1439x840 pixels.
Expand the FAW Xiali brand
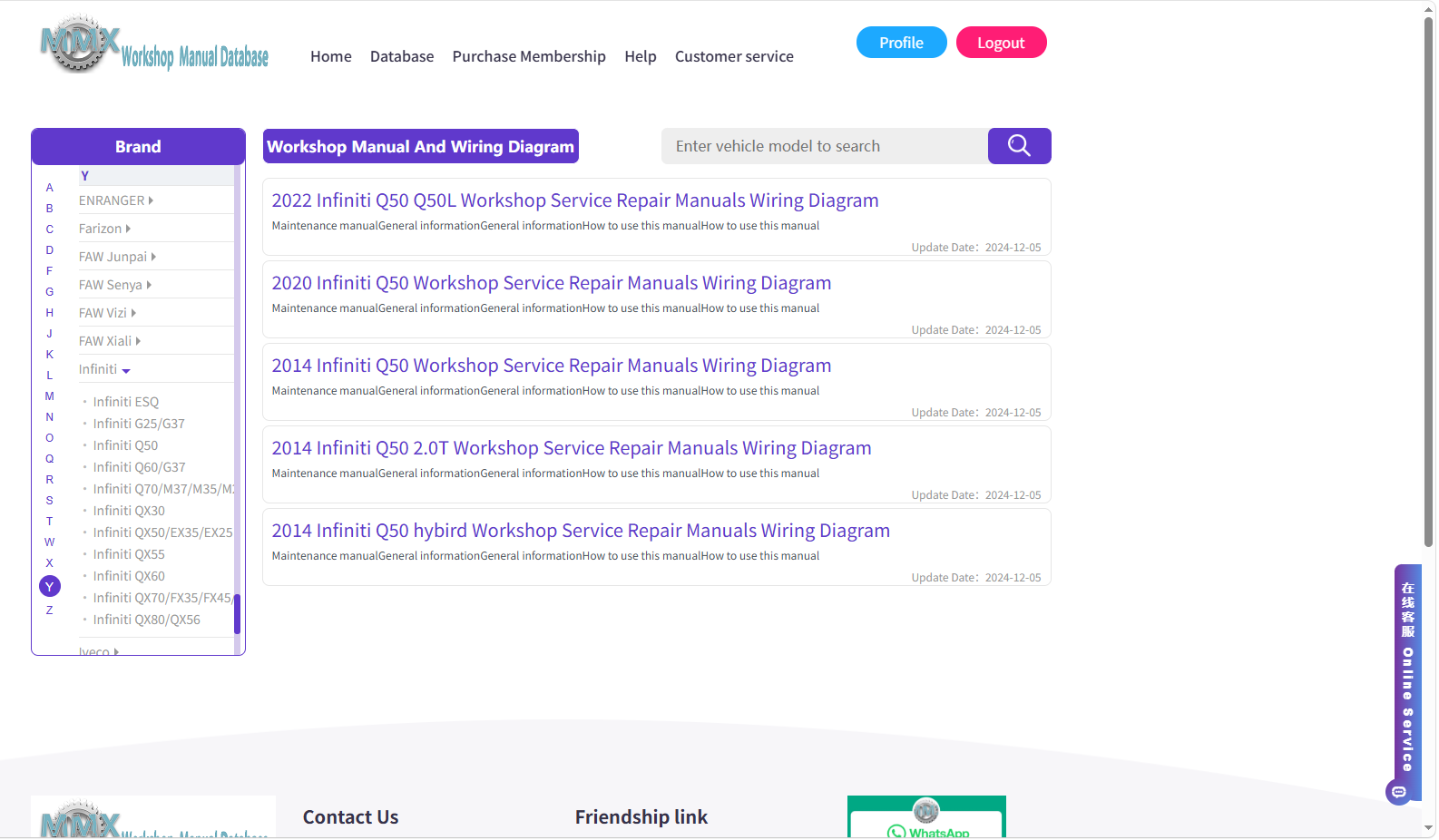(110, 341)
